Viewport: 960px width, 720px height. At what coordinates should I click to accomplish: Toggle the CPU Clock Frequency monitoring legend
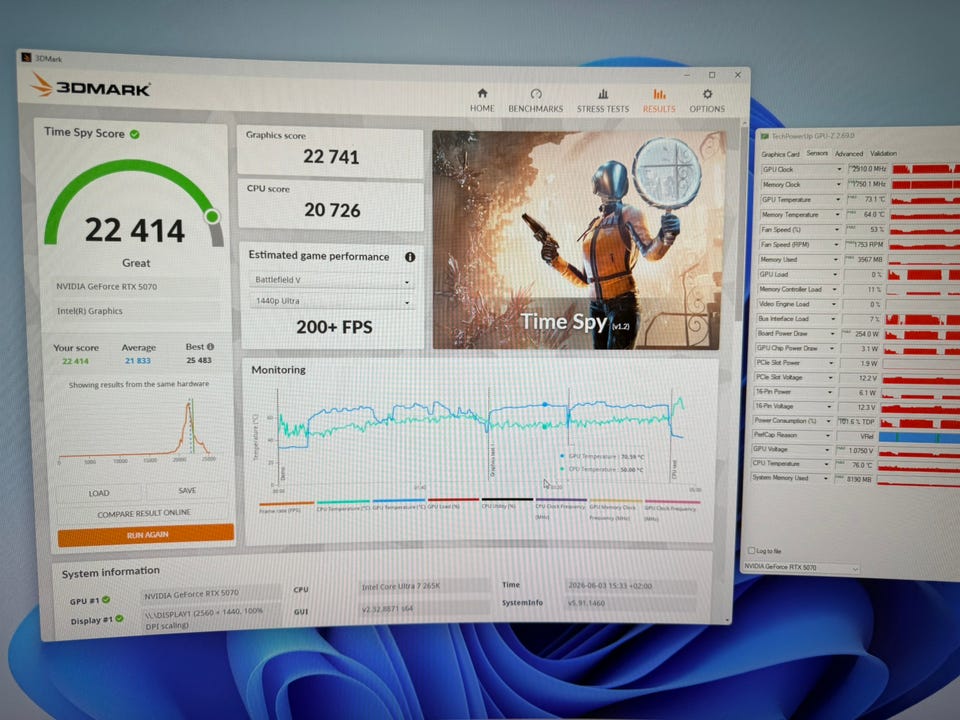(561, 508)
